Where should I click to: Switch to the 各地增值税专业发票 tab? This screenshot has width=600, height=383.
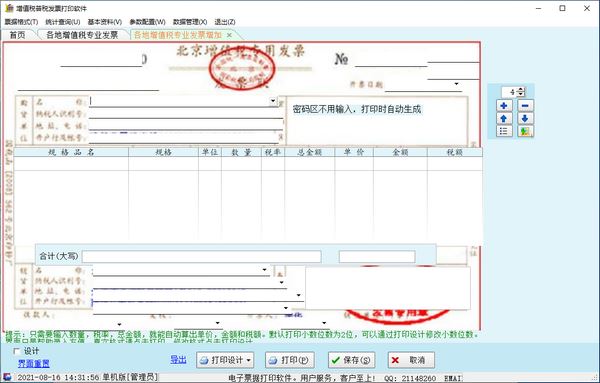[82, 35]
